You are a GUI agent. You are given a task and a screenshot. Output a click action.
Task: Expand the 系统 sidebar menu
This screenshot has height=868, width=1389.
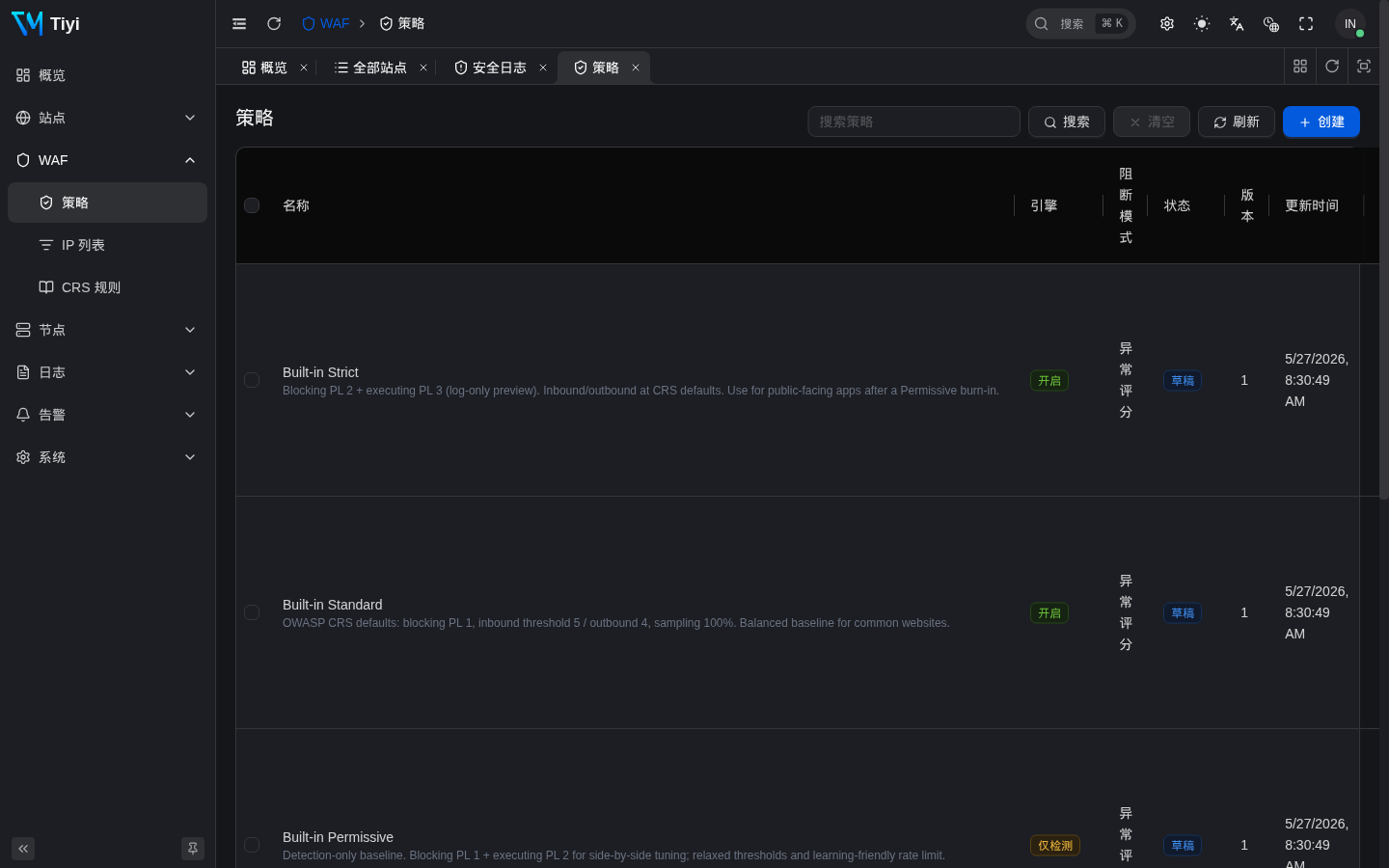(107, 457)
